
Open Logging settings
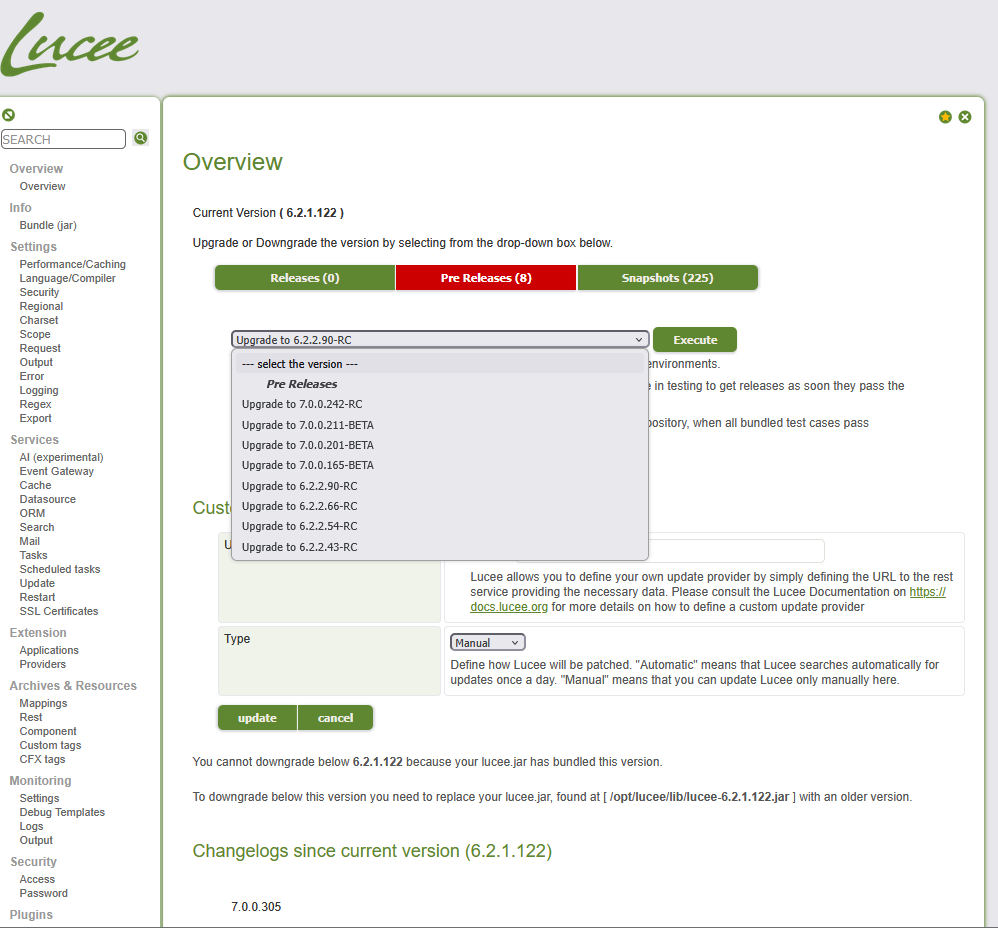39,390
